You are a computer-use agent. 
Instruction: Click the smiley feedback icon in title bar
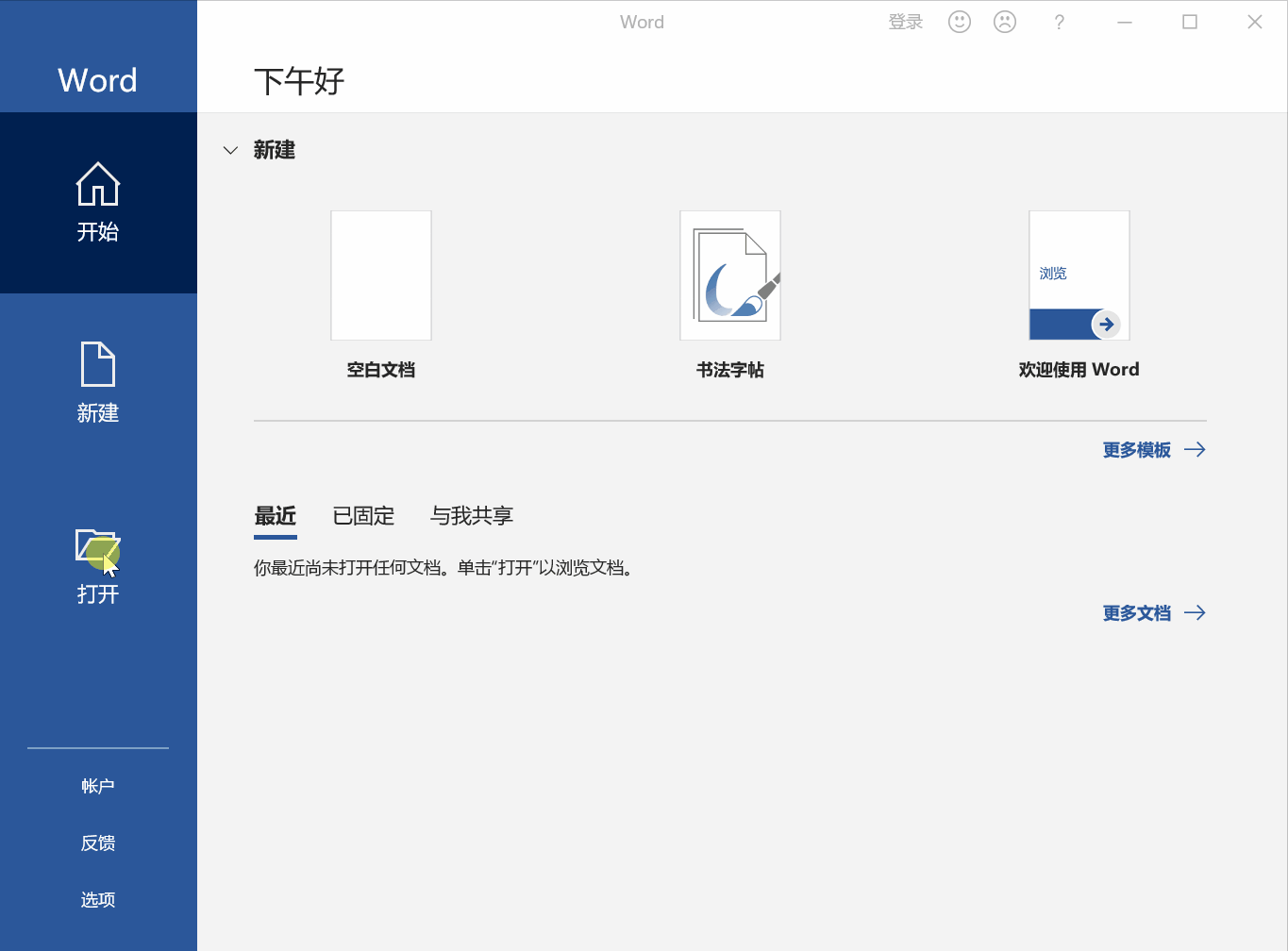click(959, 21)
